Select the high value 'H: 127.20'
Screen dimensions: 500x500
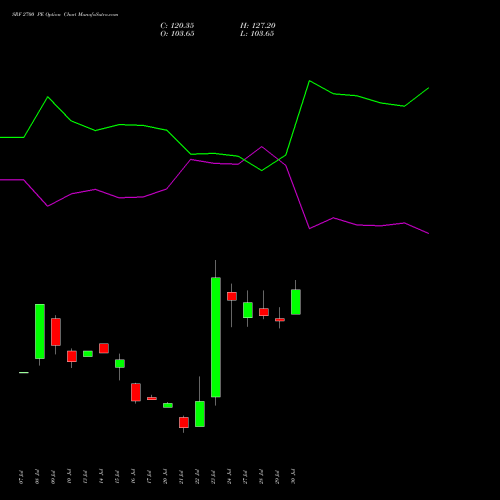click(258, 26)
